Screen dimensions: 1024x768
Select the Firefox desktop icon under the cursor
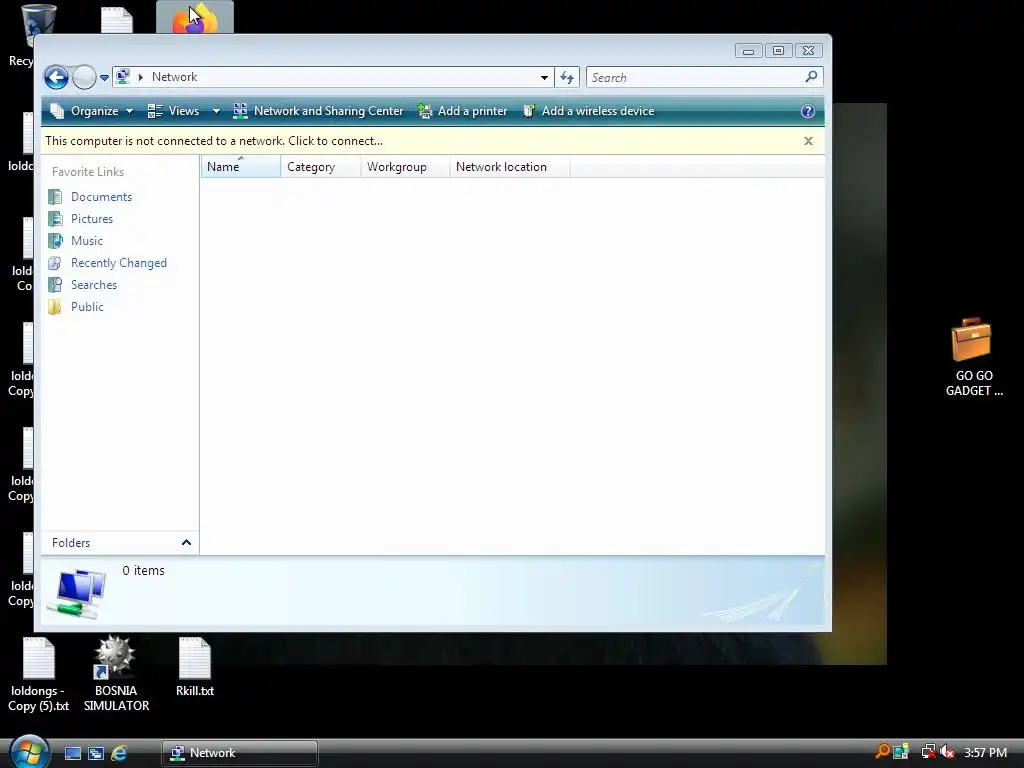click(195, 18)
